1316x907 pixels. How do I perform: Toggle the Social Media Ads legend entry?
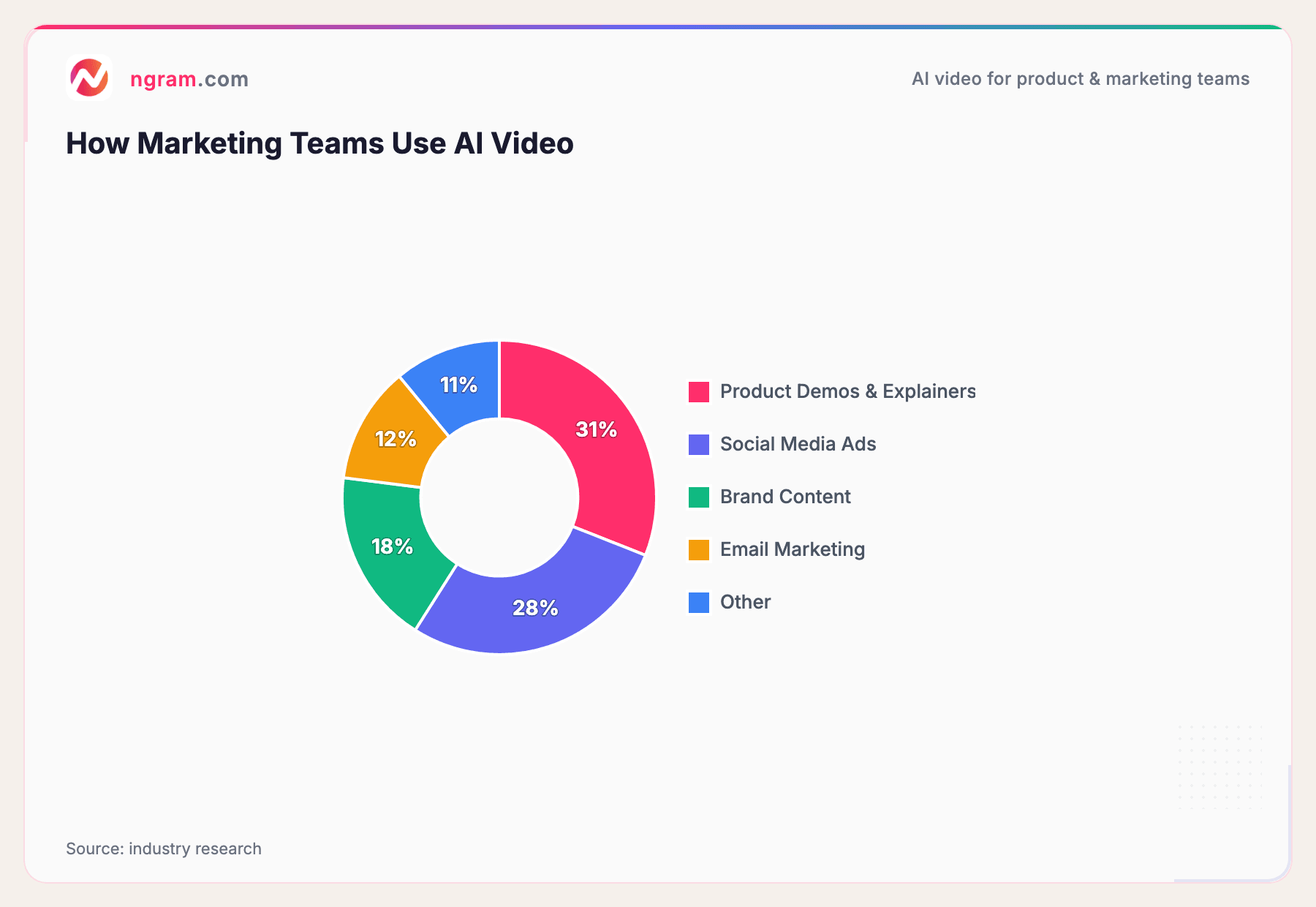coord(797,444)
